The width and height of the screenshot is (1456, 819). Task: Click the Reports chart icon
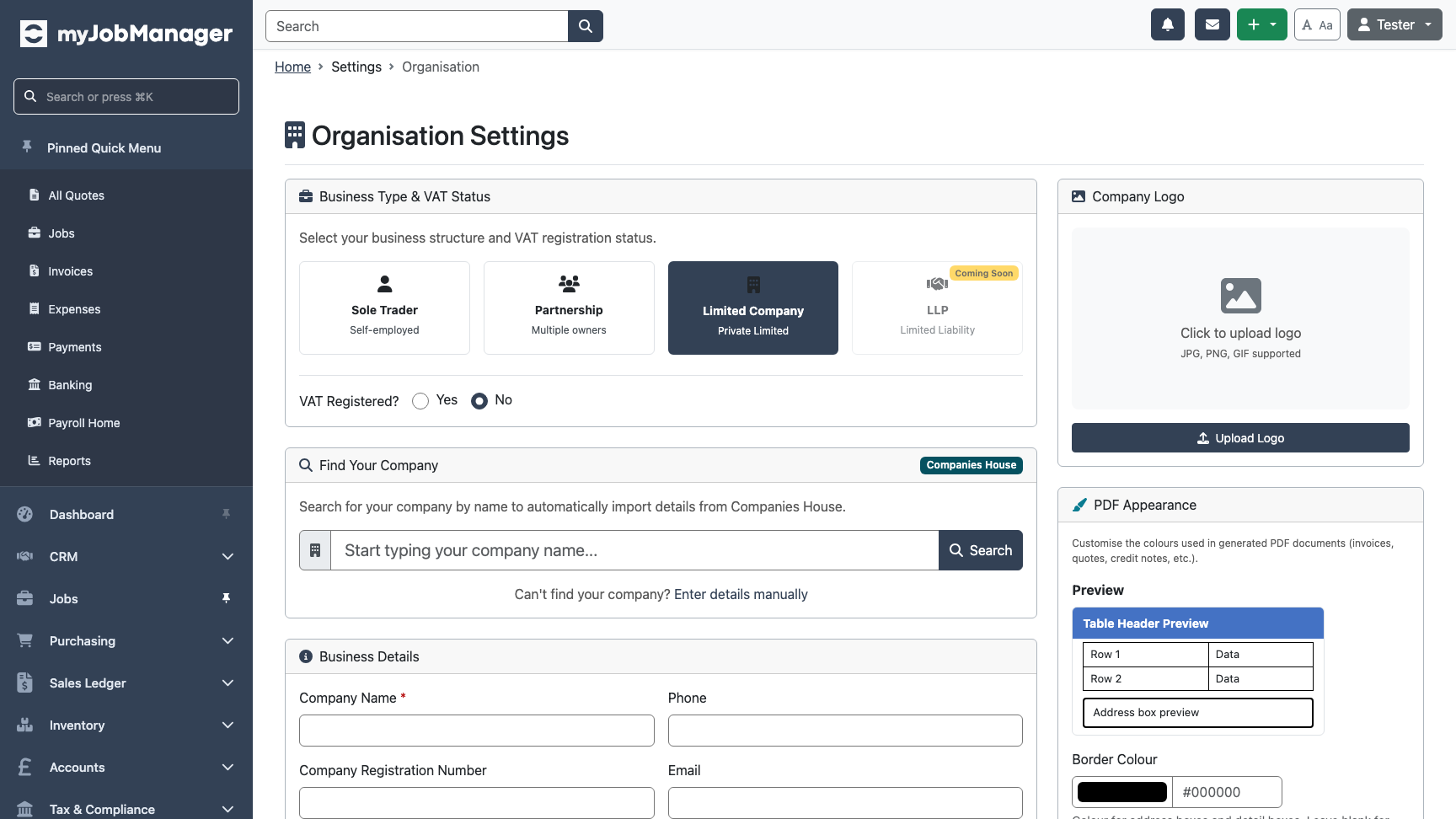35,460
